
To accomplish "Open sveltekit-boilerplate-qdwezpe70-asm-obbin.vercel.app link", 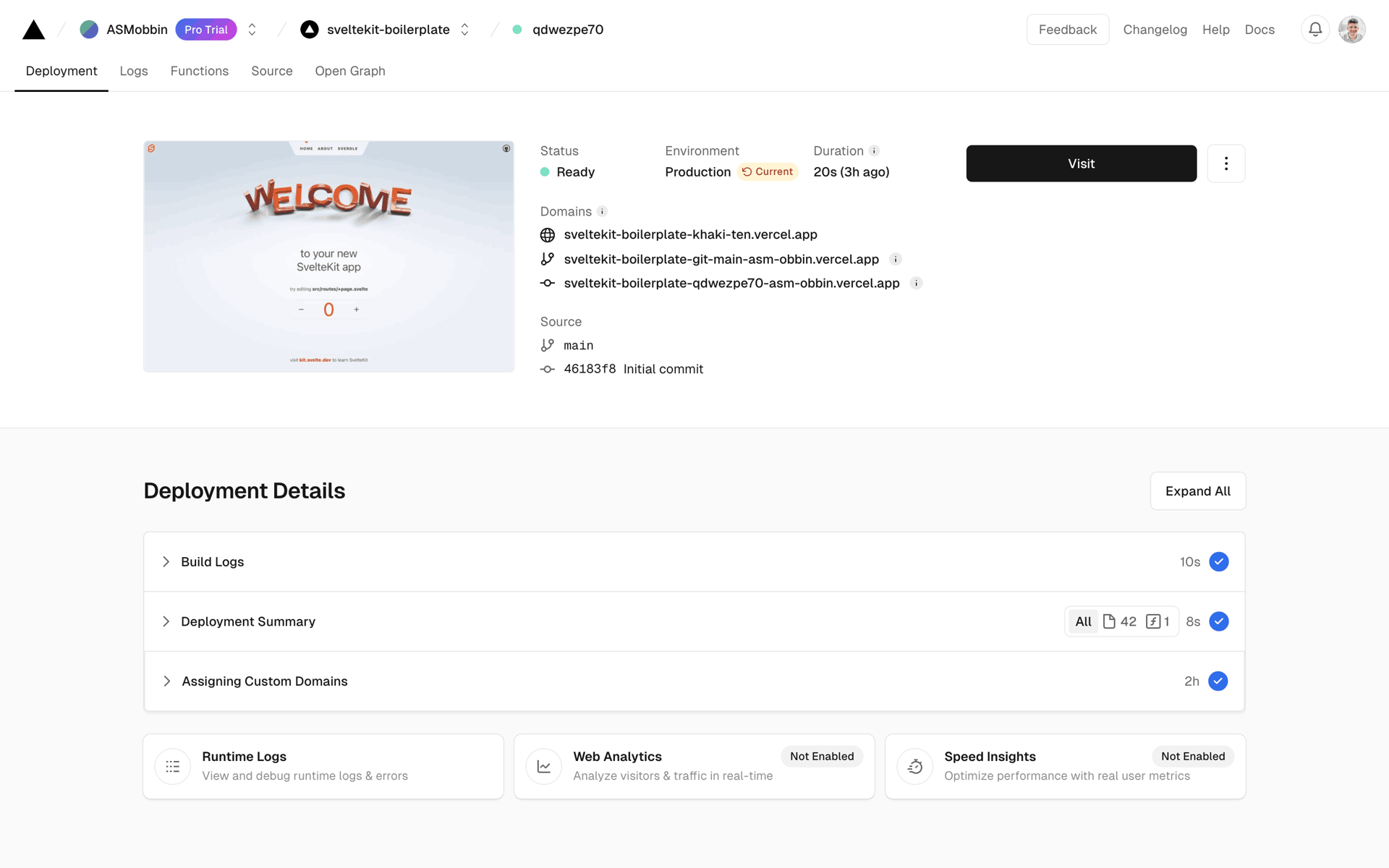I will 731,283.
